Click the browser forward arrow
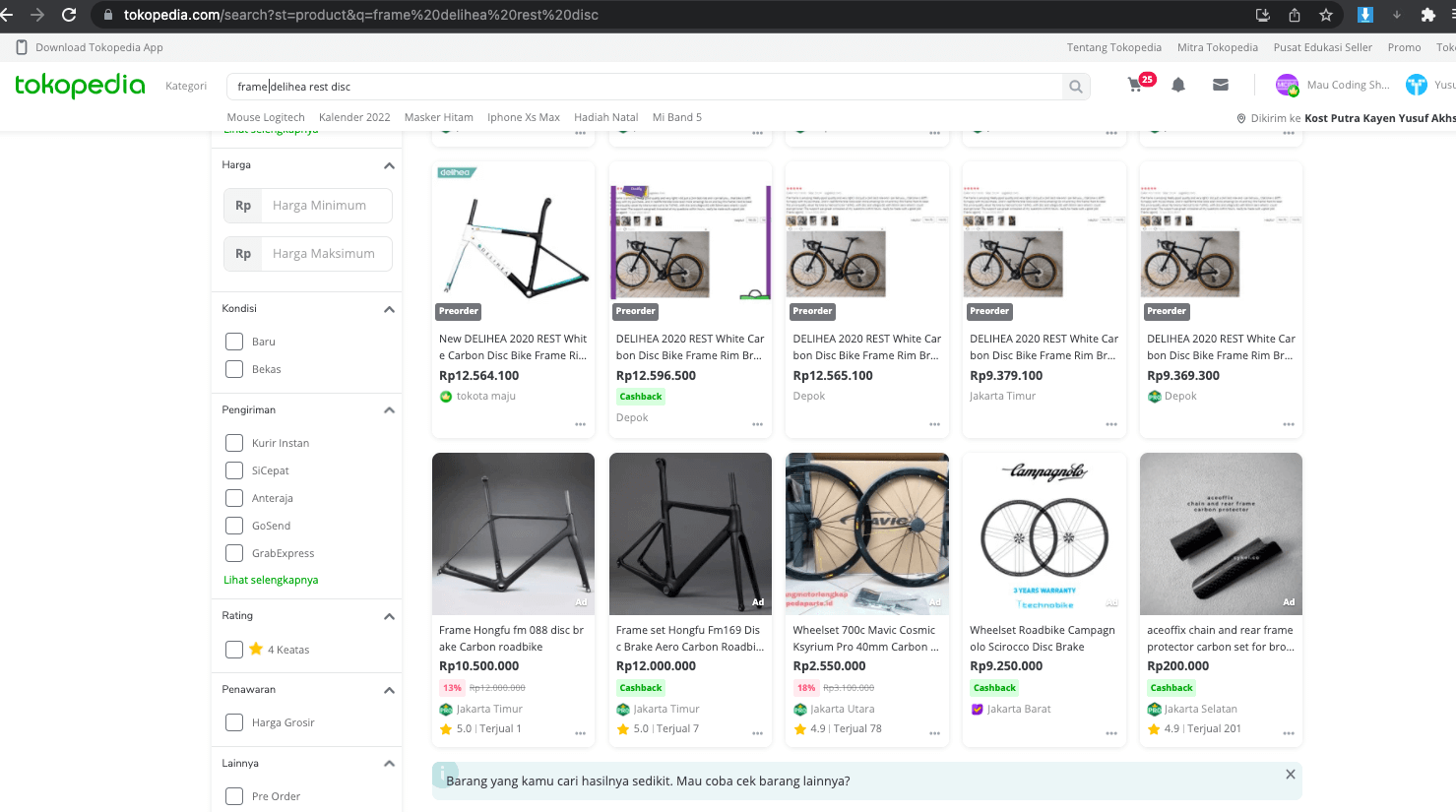The width and height of the screenshot is (1456, 812). click(37, 15)
